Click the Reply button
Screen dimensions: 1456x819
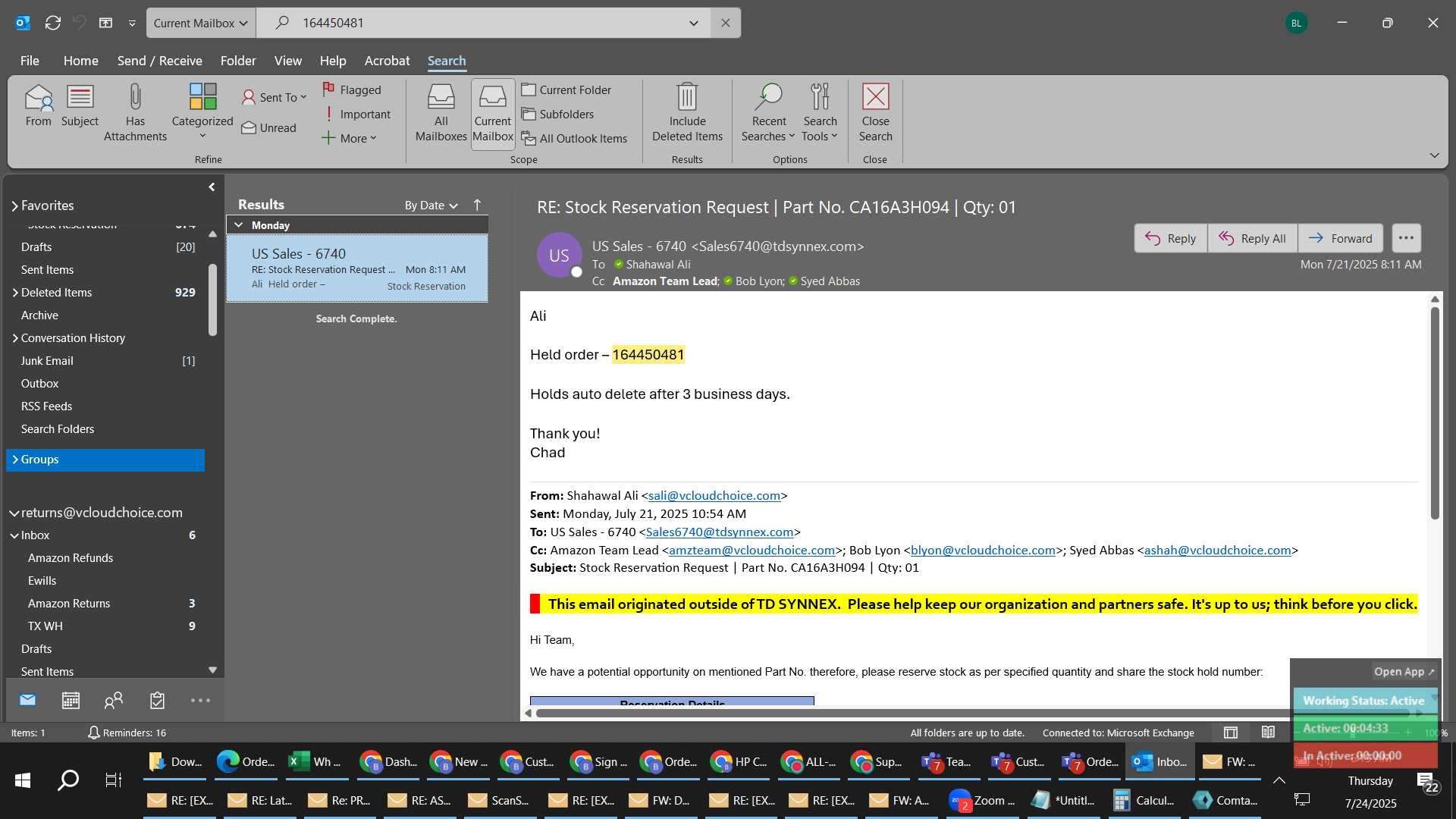coord(1170,238)
